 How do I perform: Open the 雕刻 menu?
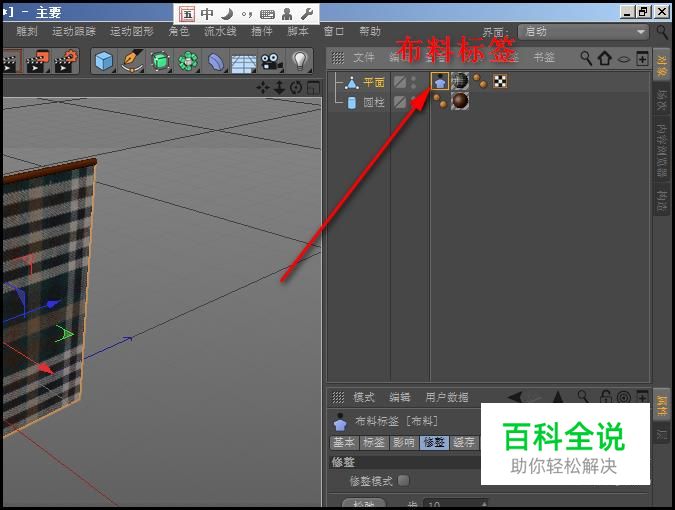(x=27, y=31)
